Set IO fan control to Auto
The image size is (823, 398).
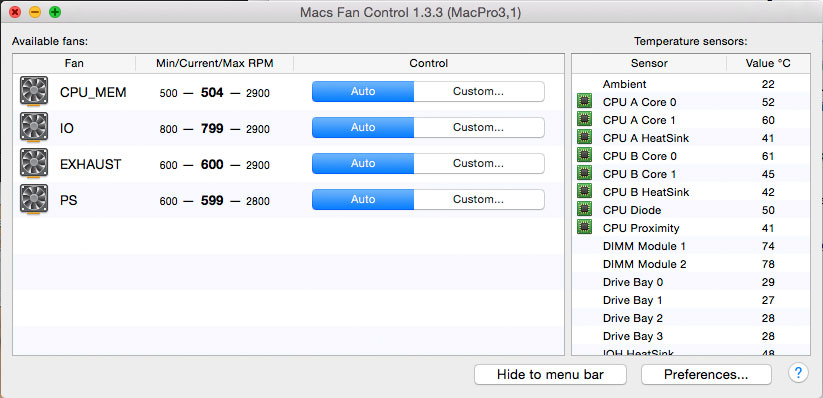pos(363,128)
